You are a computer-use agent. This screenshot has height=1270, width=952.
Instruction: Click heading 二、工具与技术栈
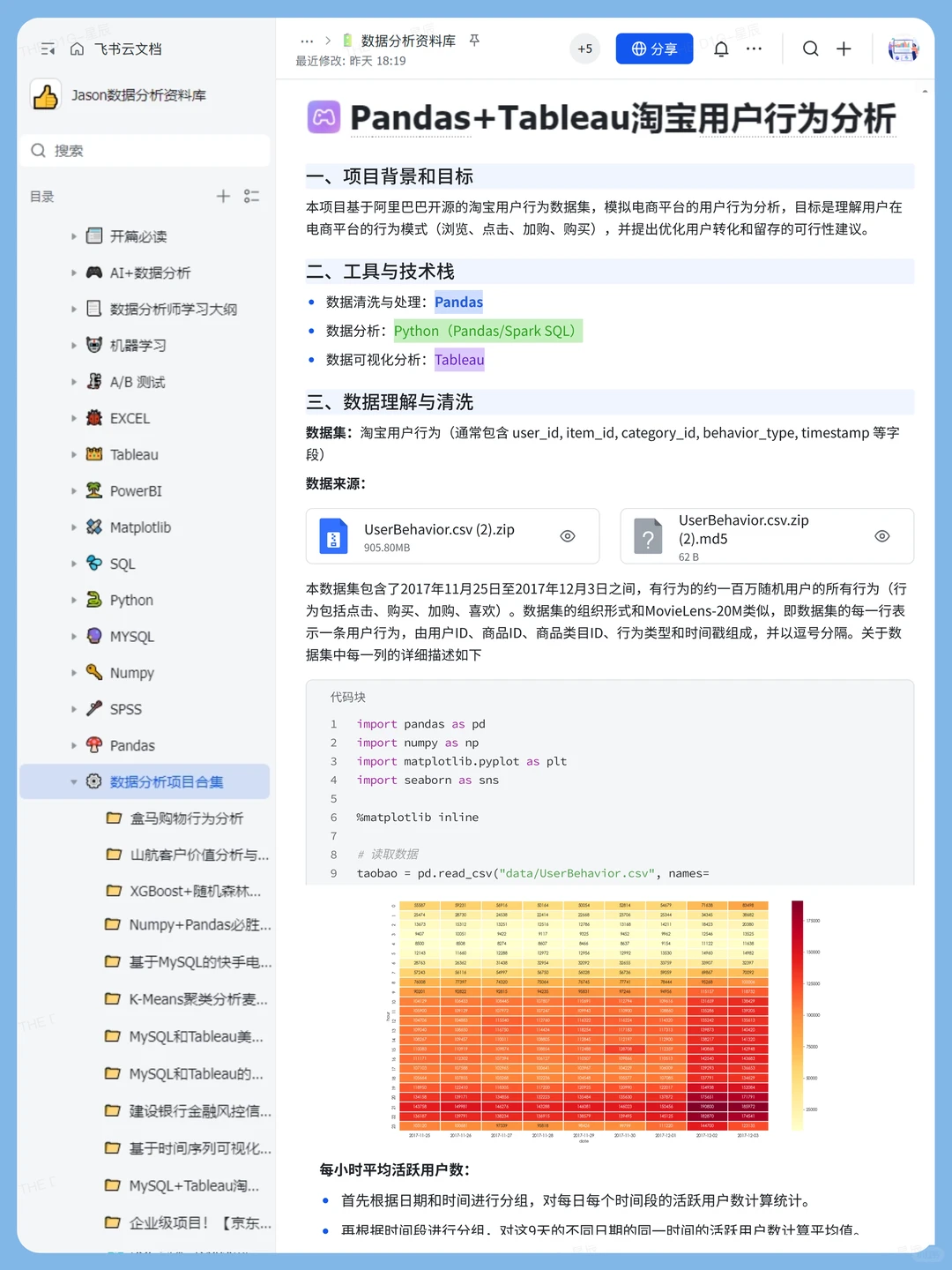(380, 272)
